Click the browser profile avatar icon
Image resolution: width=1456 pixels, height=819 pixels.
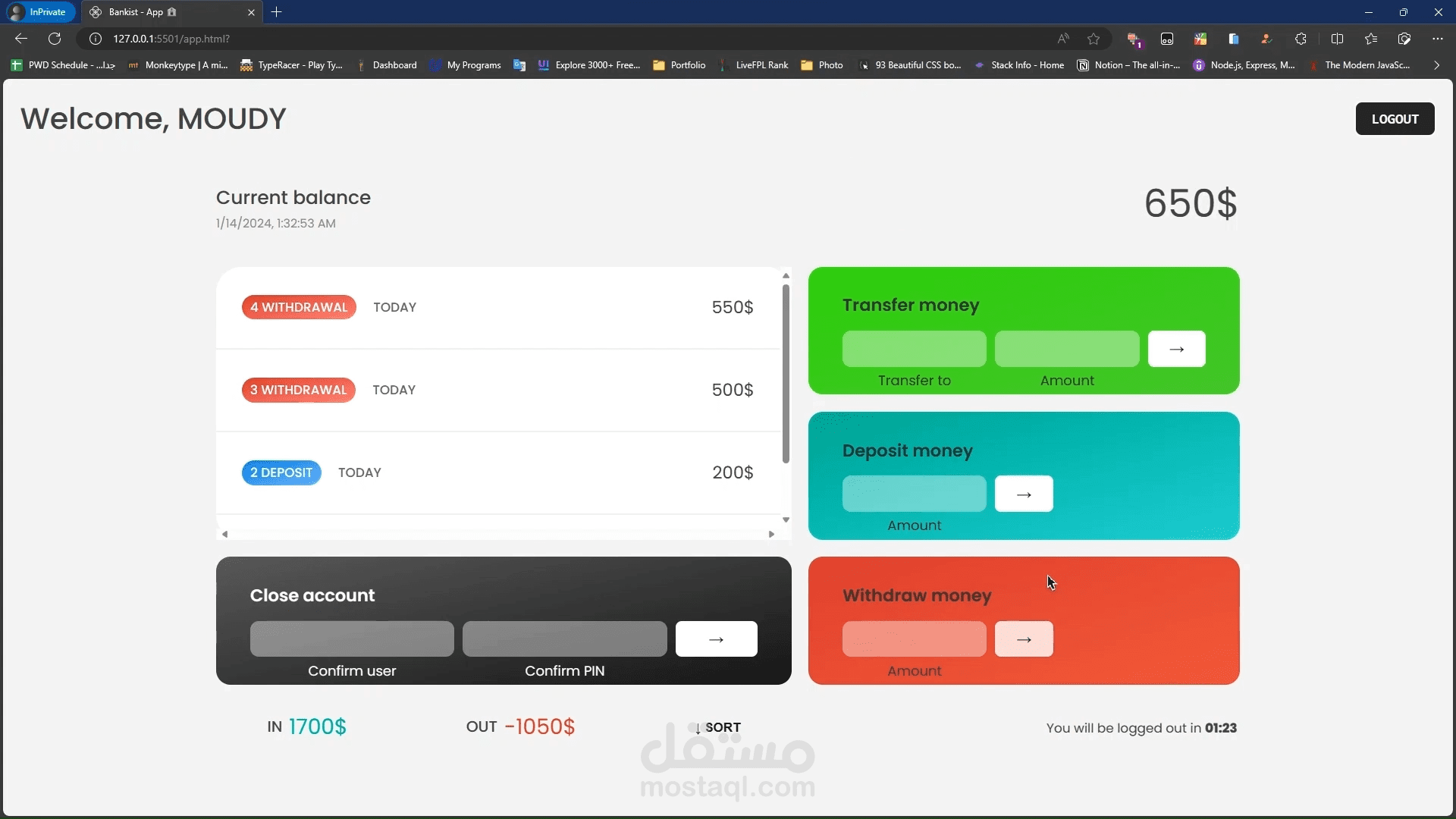[1267, 39]
